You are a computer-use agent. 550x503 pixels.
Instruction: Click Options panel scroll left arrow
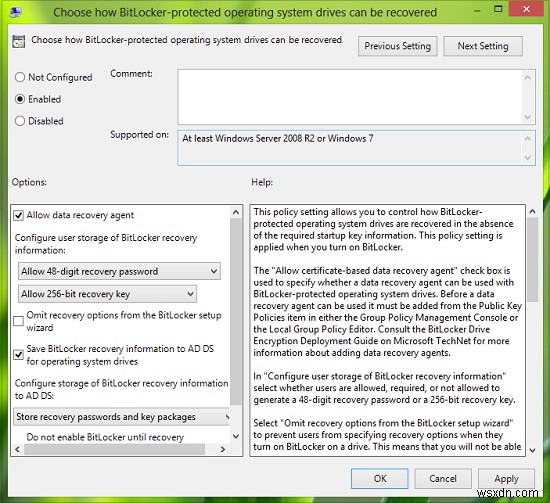coord(18,449)
